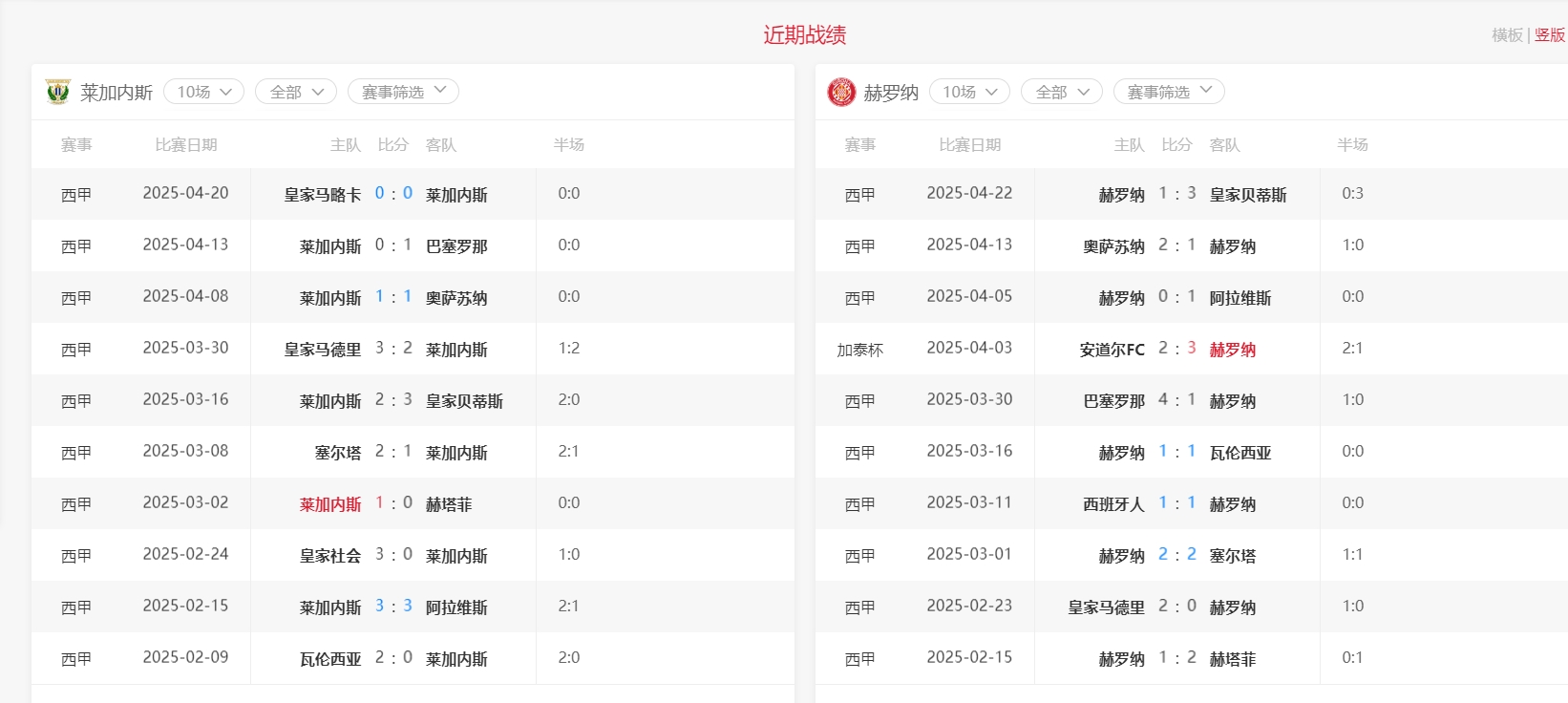The height and width of the screenshot is (703, 1568).
Task: Open 安道尔FC team link
Action: [x=1112, y=350]
